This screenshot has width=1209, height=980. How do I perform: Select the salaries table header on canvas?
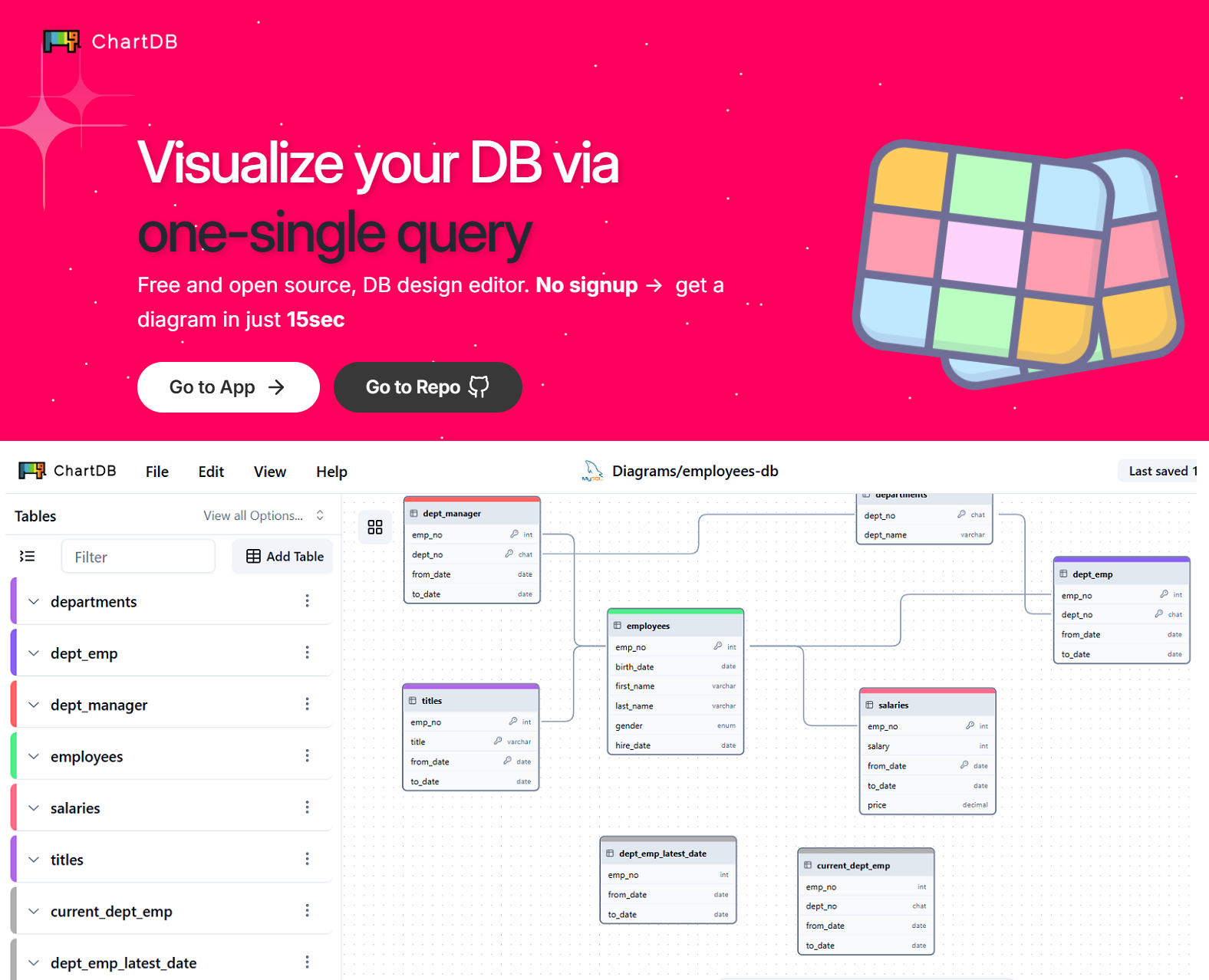(x=927, y=705)
